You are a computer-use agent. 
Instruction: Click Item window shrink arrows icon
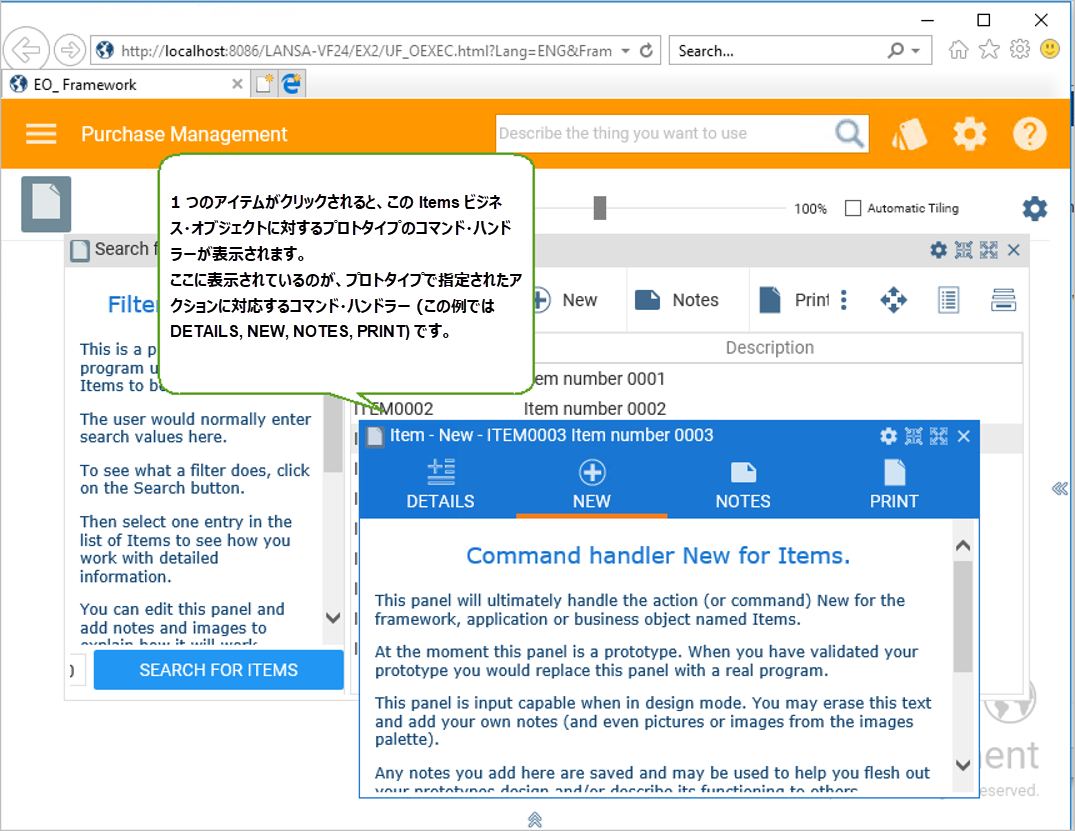(x=913, y=436)
